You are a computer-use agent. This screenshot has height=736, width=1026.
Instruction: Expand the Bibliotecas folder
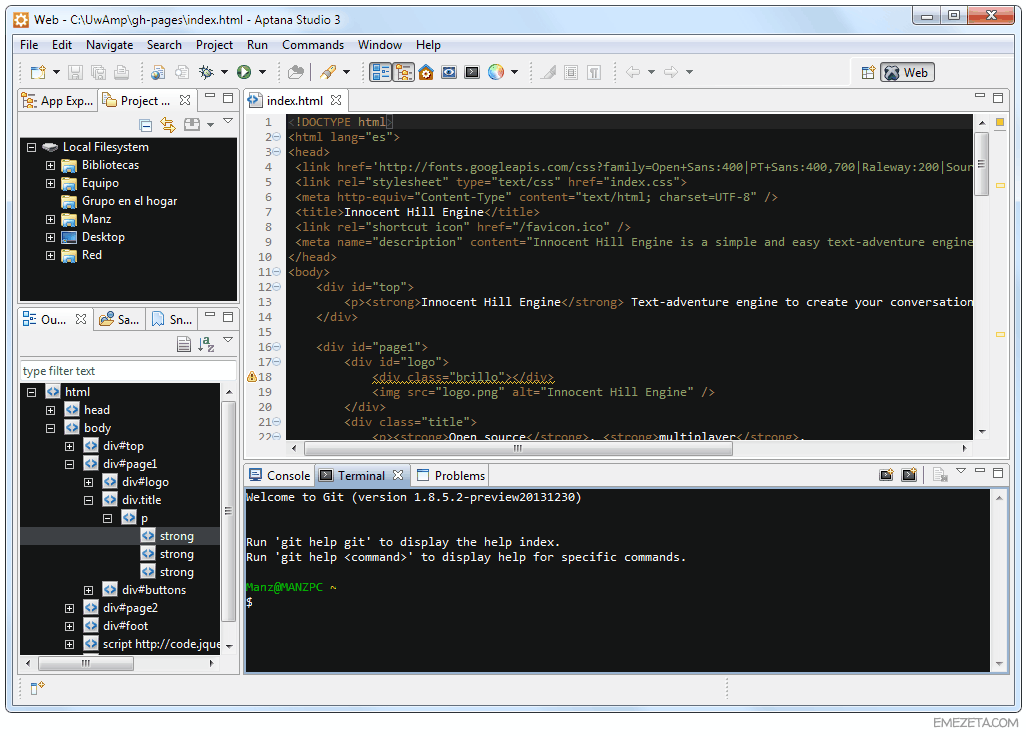pos(50,166)
